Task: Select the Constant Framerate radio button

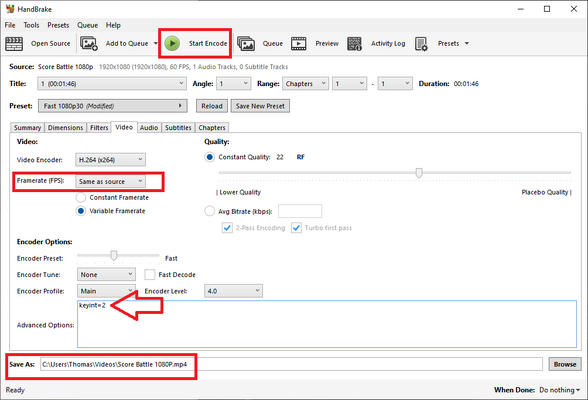Action: point(81,197)
